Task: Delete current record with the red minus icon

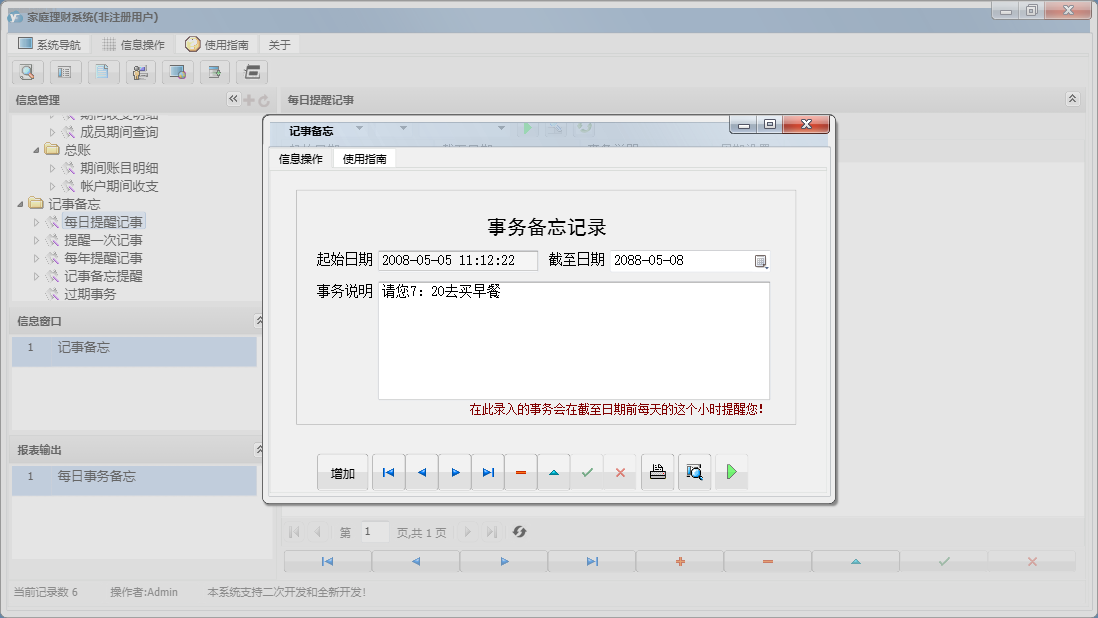Action: click(521, 471)
